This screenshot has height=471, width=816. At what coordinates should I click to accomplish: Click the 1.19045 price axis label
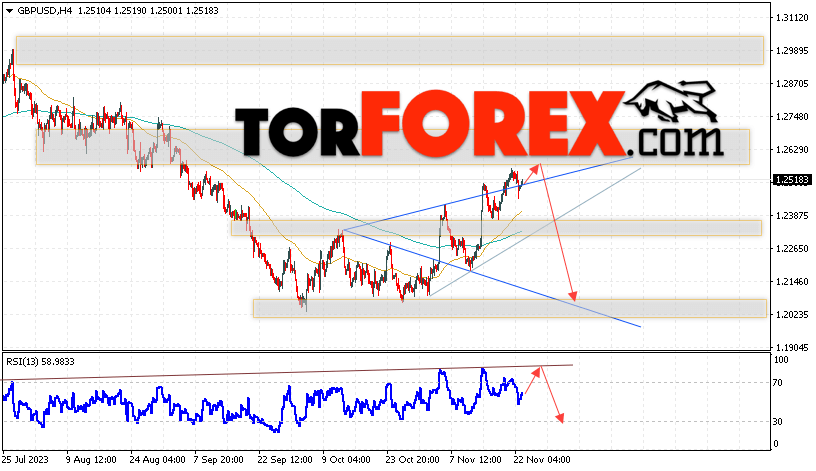coord(792,348)
